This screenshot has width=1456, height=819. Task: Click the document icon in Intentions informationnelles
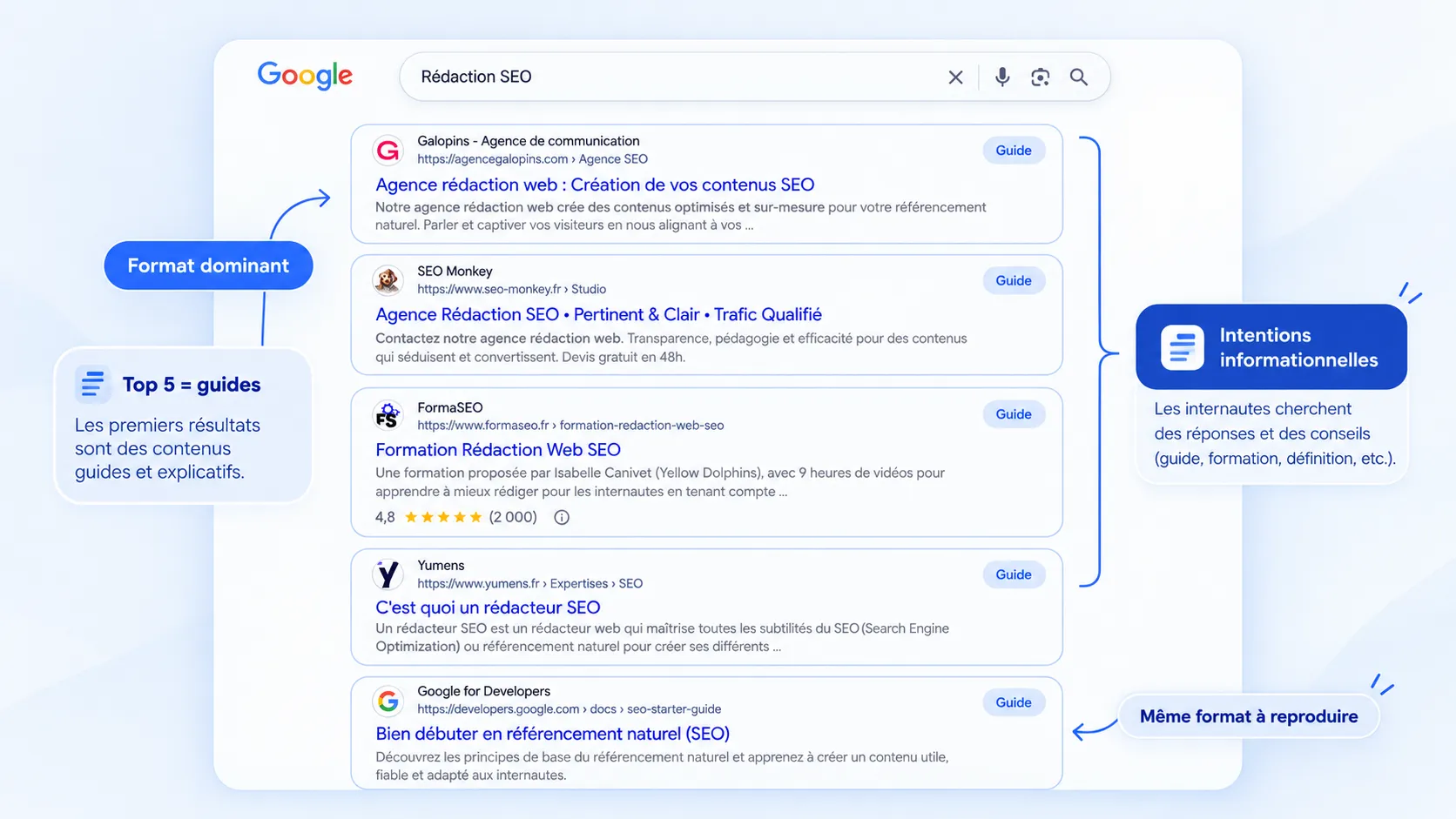pos(1182,347)
